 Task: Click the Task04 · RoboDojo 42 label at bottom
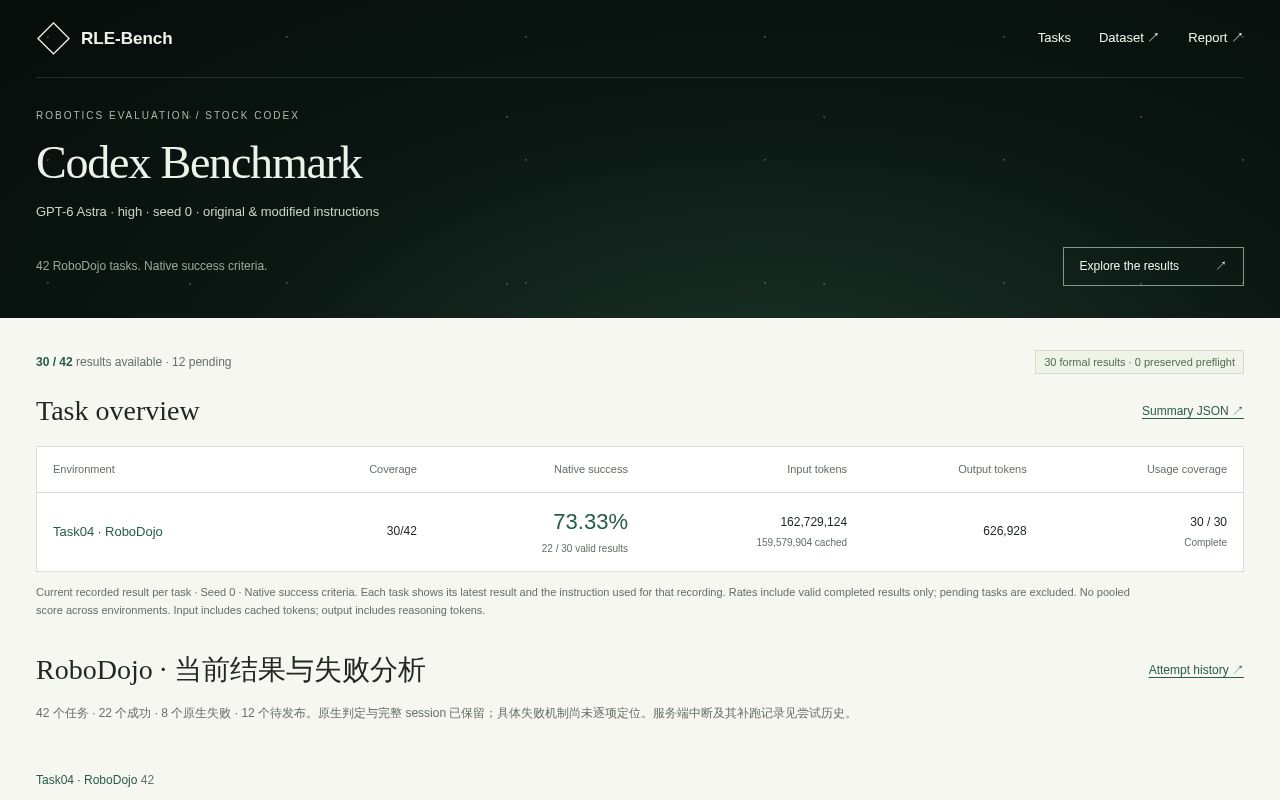coord(95,780)
